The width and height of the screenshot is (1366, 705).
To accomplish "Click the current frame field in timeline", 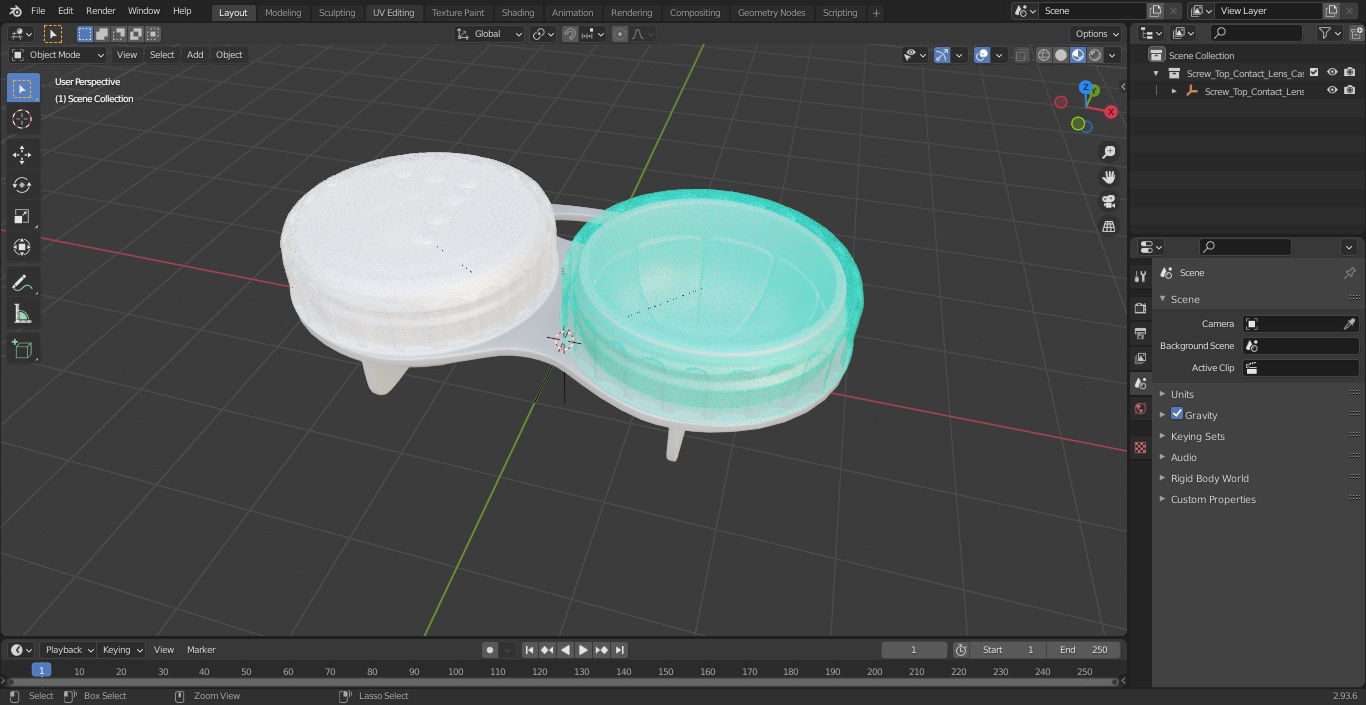I will (x=914, y=650).
